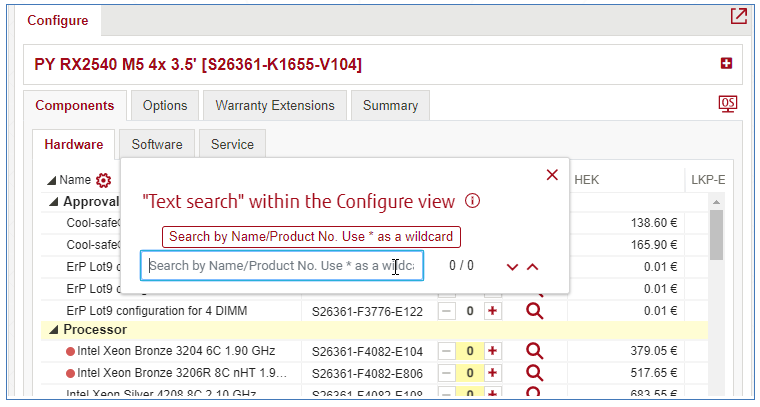Open the gear settings next to Name
The height and width of the screenshot is (407, 760).
tap(103, 180)
